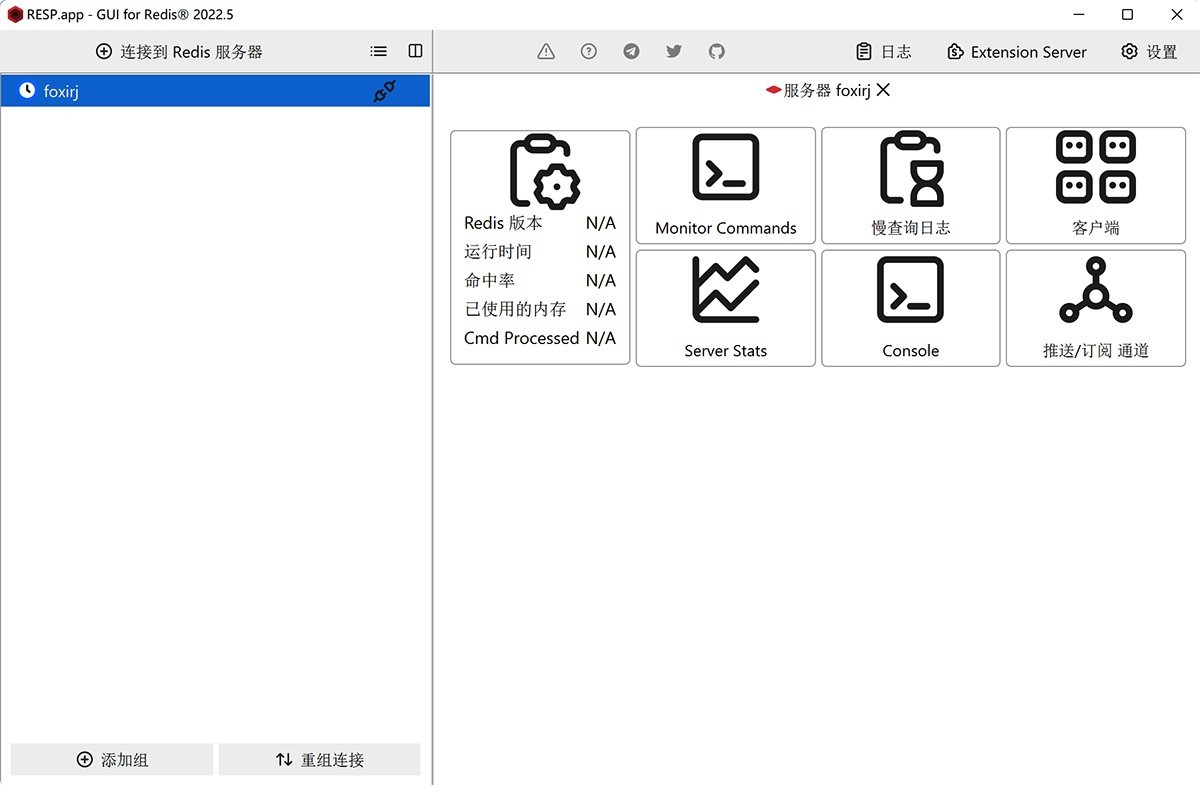
Task: Click the Twitter icon
Action: pyautogui.click(x=673, y=51)
